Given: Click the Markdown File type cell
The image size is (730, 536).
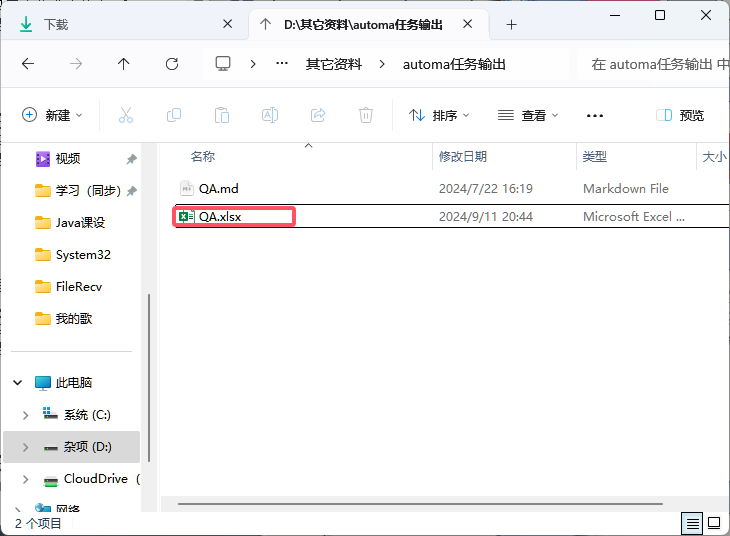Looking at the screenshot, I should click(x=626, y=189).
